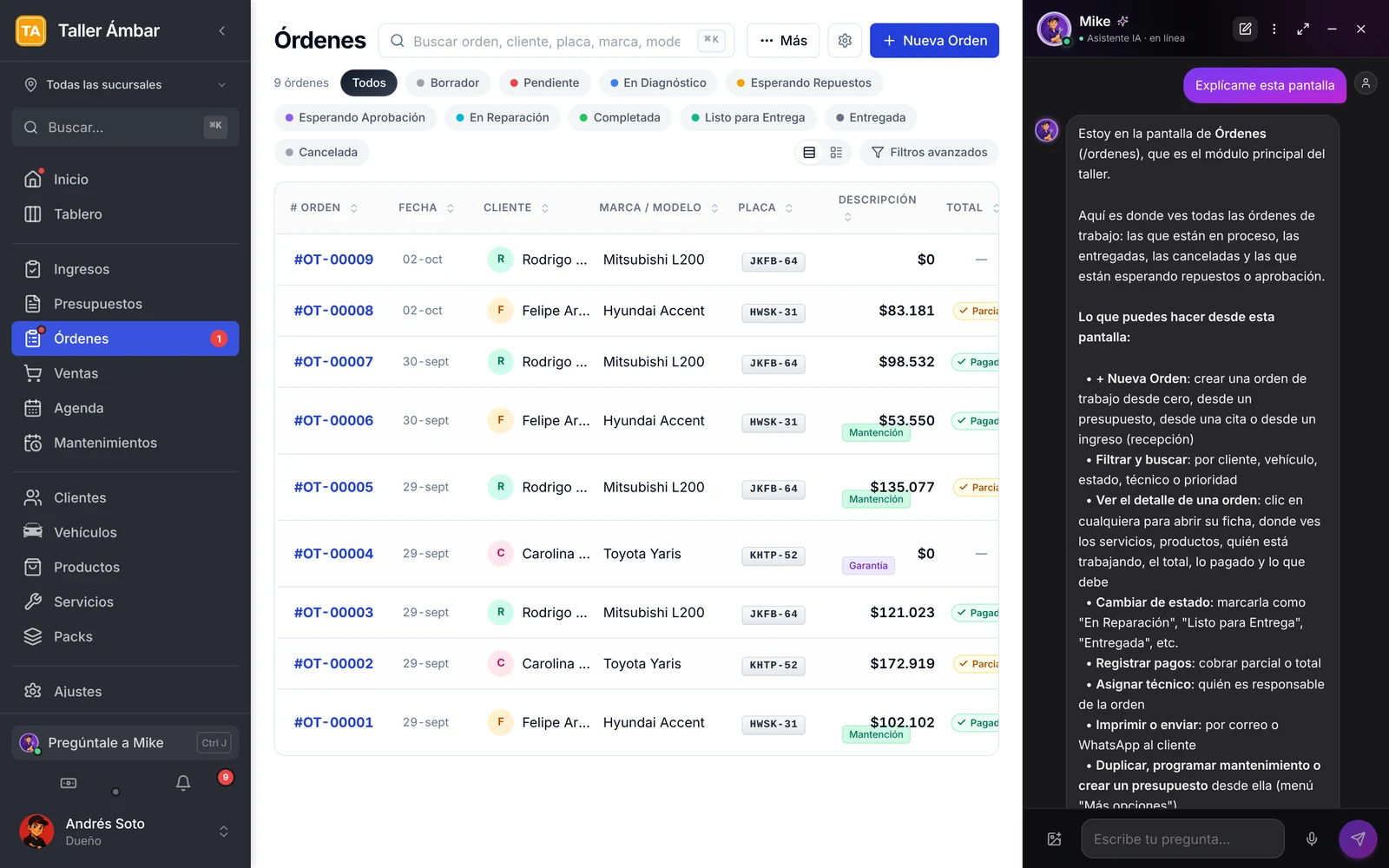Image resolution: width=1389 pixels, height=868 pixels.
Task: Open Pregúntale a Mike in sidebar
Action: tap(125, 743)
